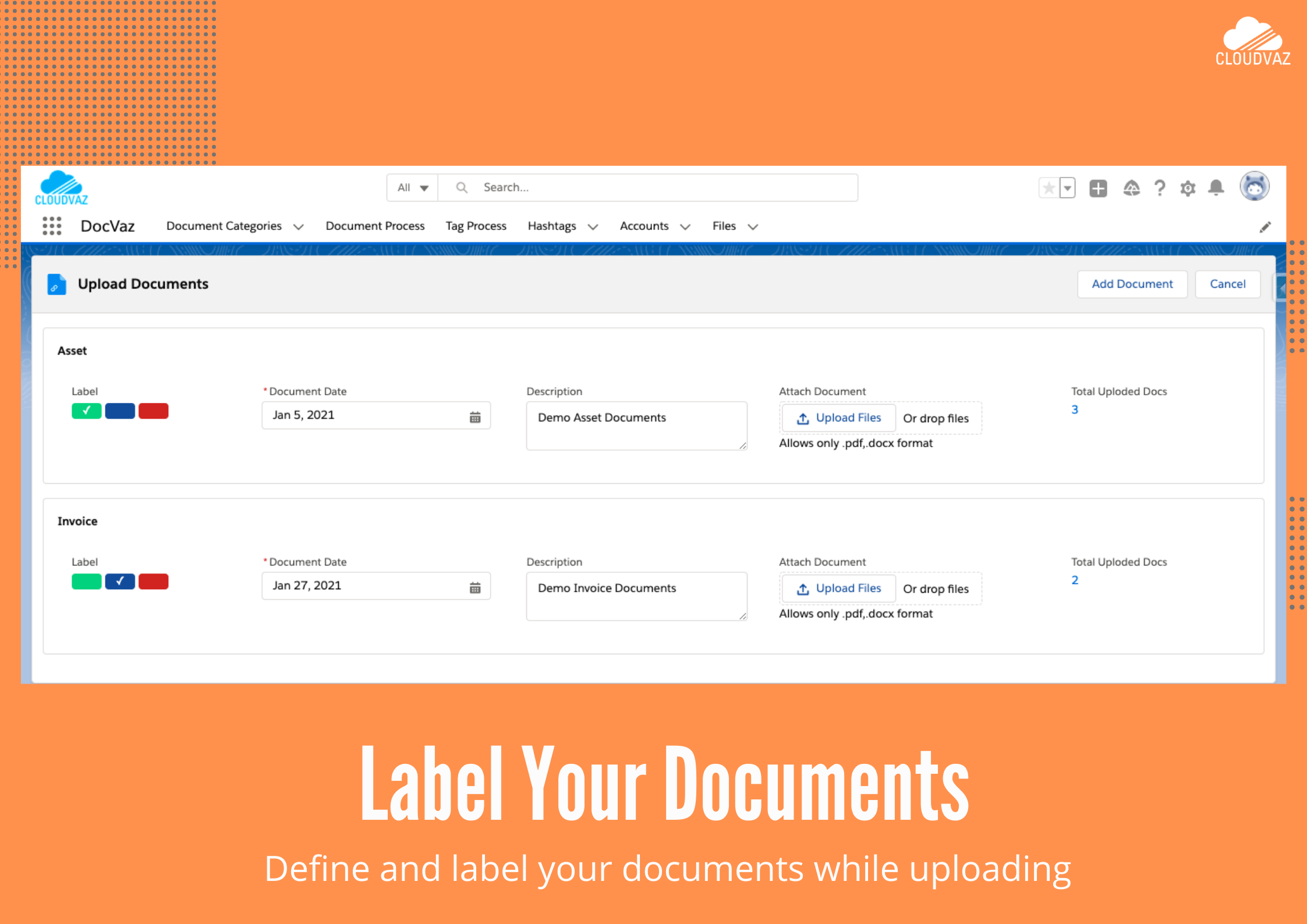The height and width of the screenshot is (924, 1307).
Task: Select the Tag Process tab
Action: (476, 226)
